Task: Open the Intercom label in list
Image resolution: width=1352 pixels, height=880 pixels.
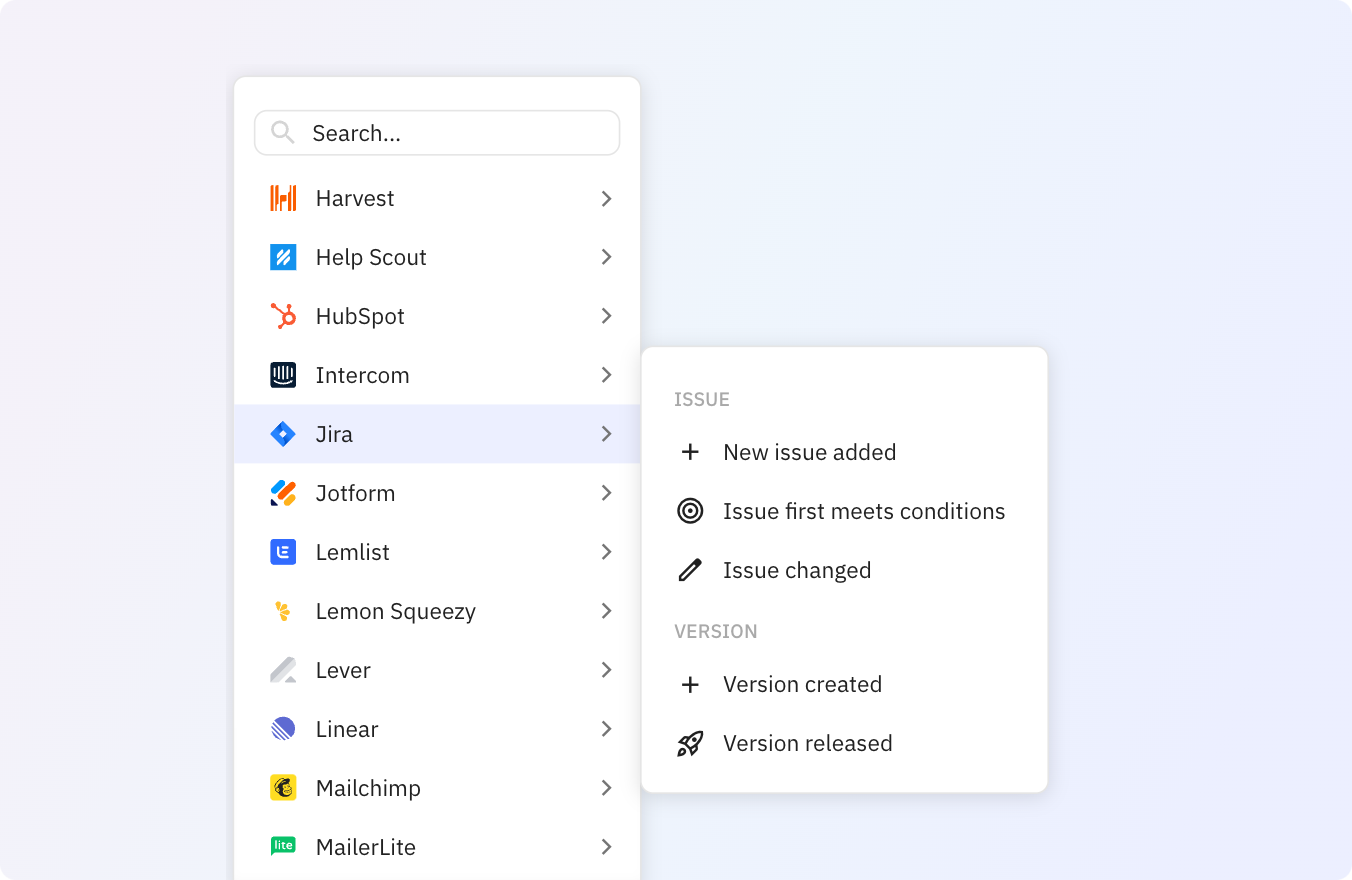Action: click(x=362, y=375)
